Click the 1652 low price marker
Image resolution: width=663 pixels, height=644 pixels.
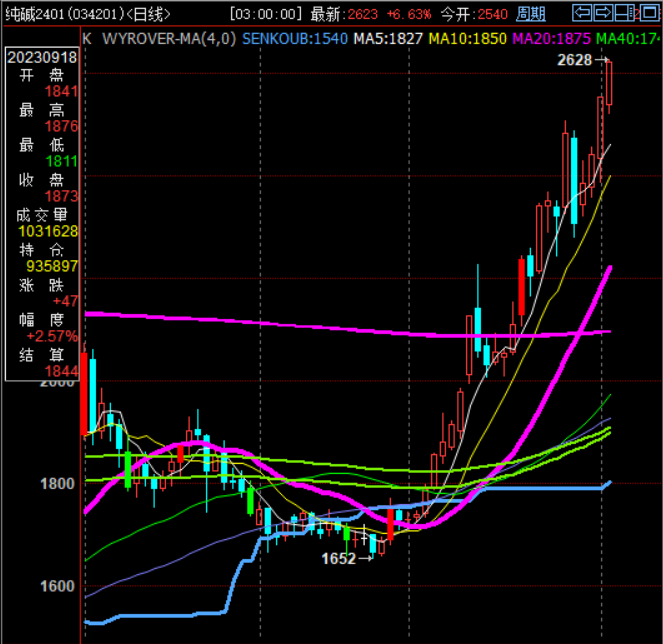click(x=338, y=559)
